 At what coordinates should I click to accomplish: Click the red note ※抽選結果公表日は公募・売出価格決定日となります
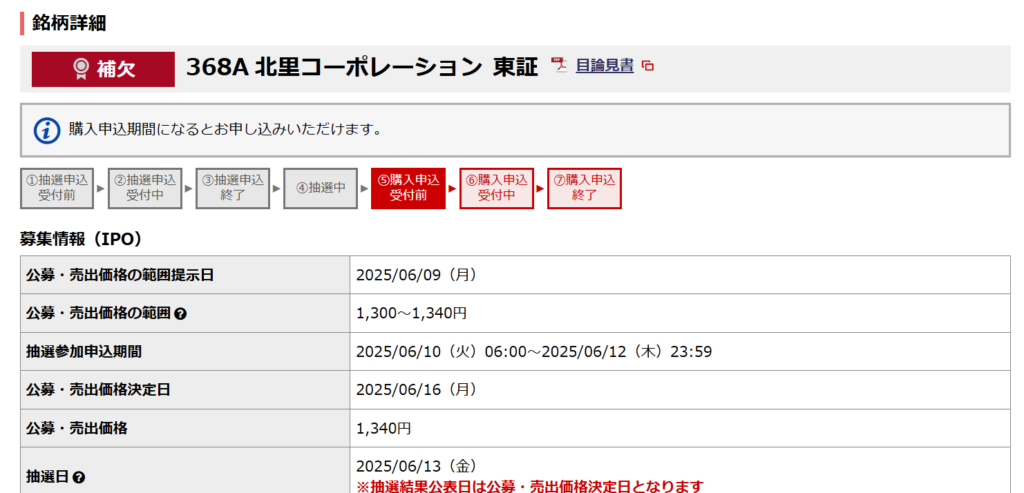(530, 486)
